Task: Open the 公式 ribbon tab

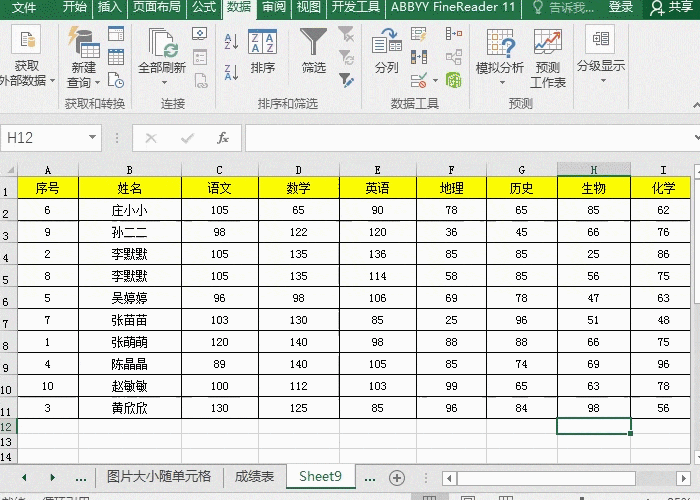Action: point(204,7)
